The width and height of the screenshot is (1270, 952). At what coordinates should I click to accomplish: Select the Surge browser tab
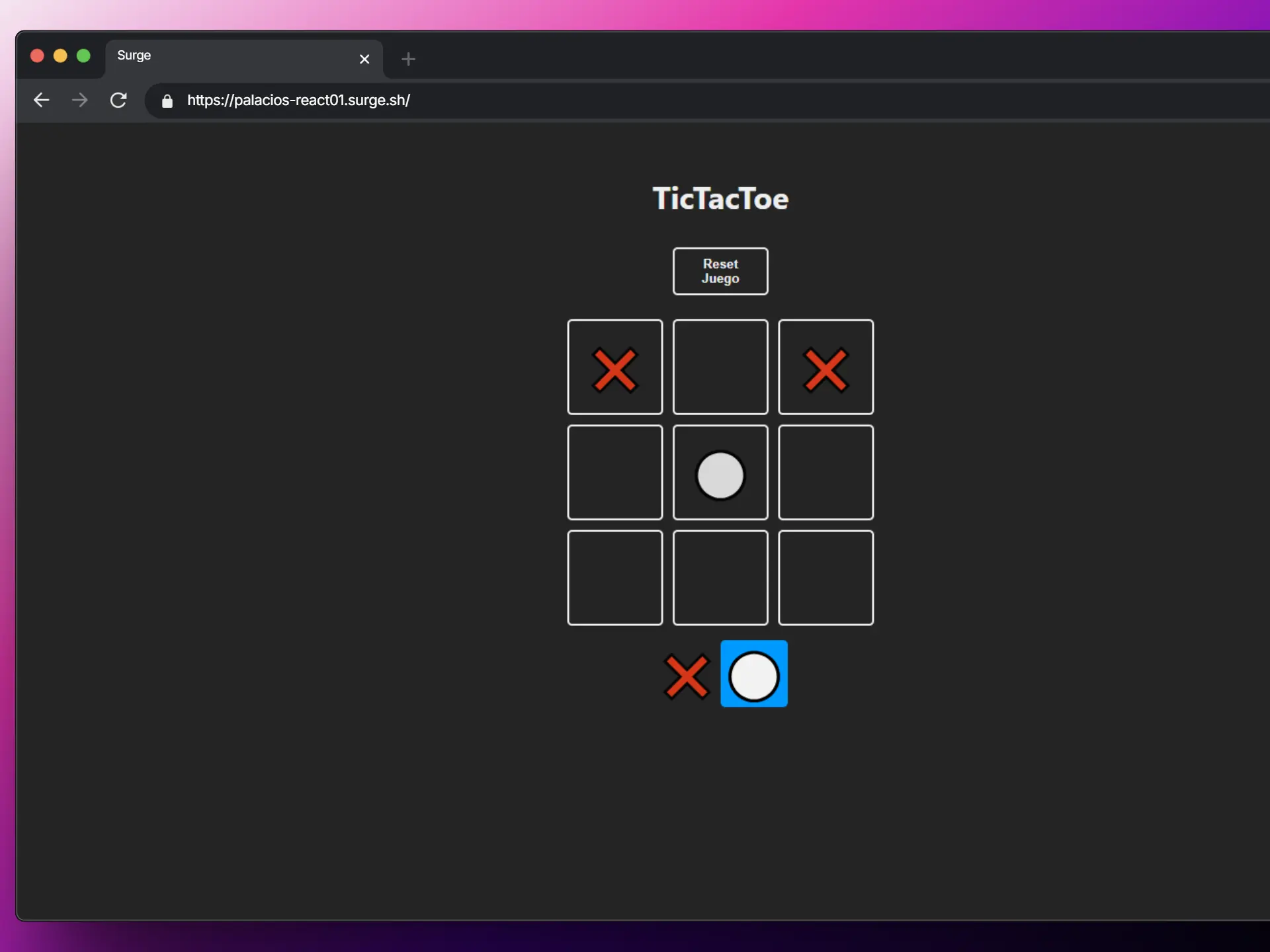point(225,56)
